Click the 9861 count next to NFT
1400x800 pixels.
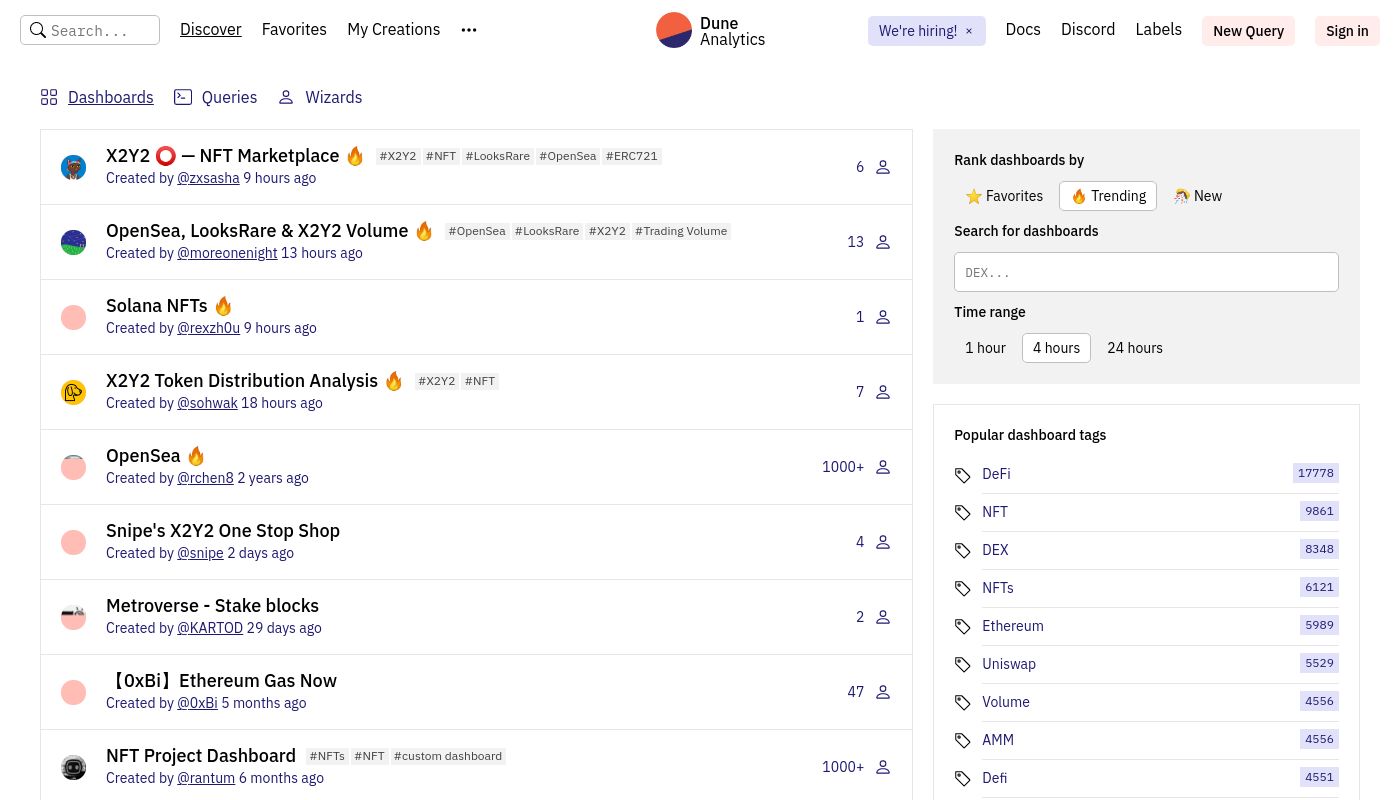point(1319,511)
